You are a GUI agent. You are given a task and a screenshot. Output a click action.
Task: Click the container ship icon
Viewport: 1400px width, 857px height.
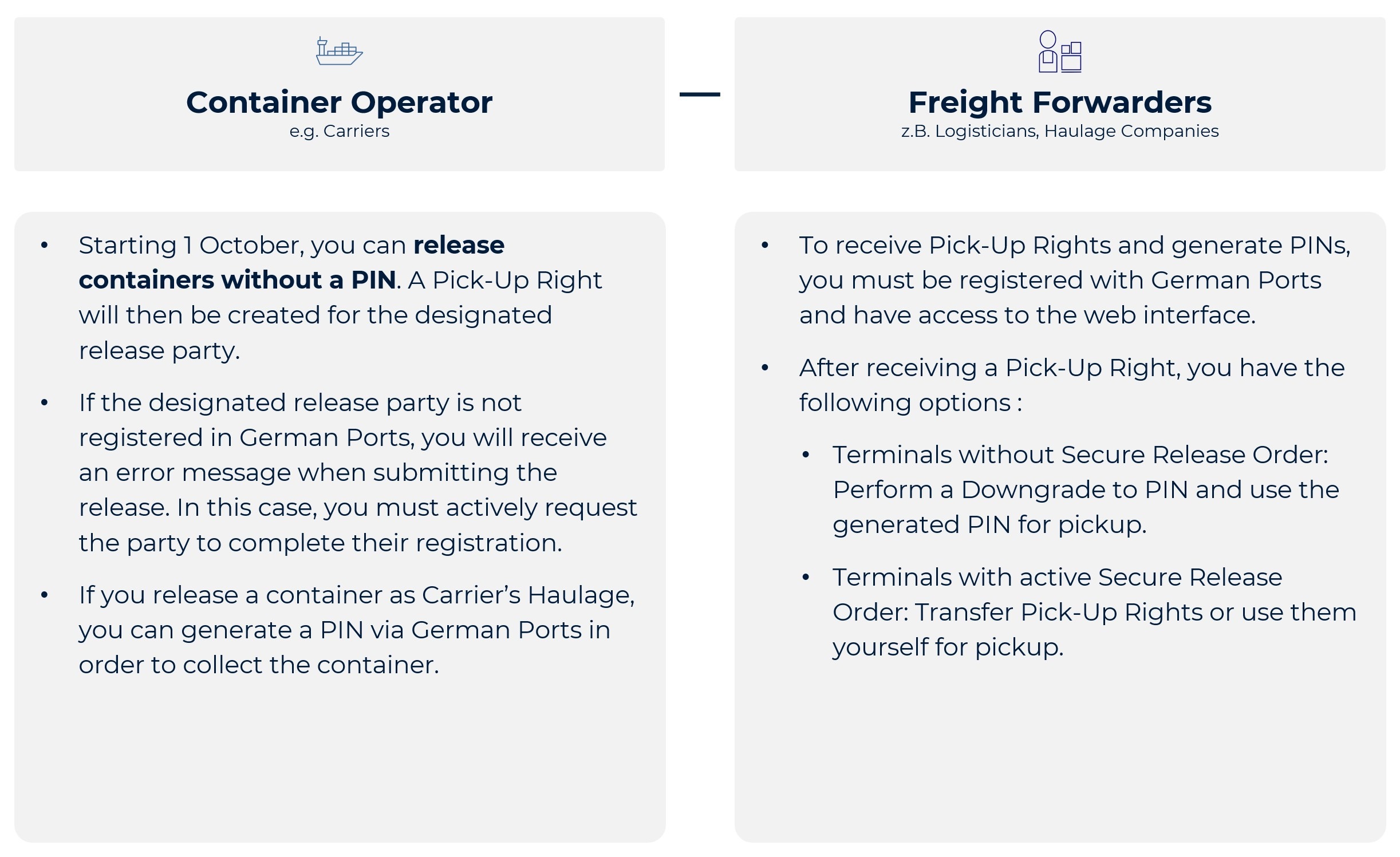339,52
